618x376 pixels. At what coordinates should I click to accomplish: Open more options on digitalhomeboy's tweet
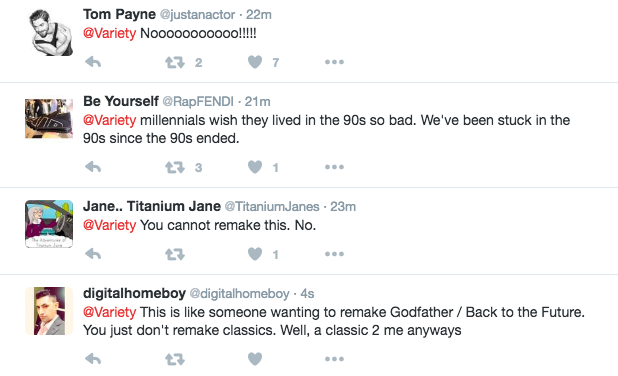pyautogui.click(x=334, y=359)
